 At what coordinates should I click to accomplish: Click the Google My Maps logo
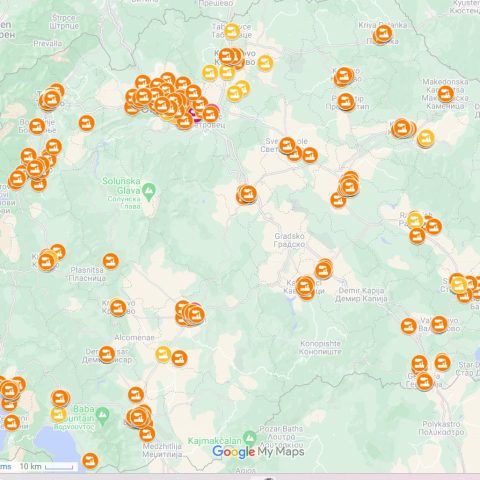(258, 452)
